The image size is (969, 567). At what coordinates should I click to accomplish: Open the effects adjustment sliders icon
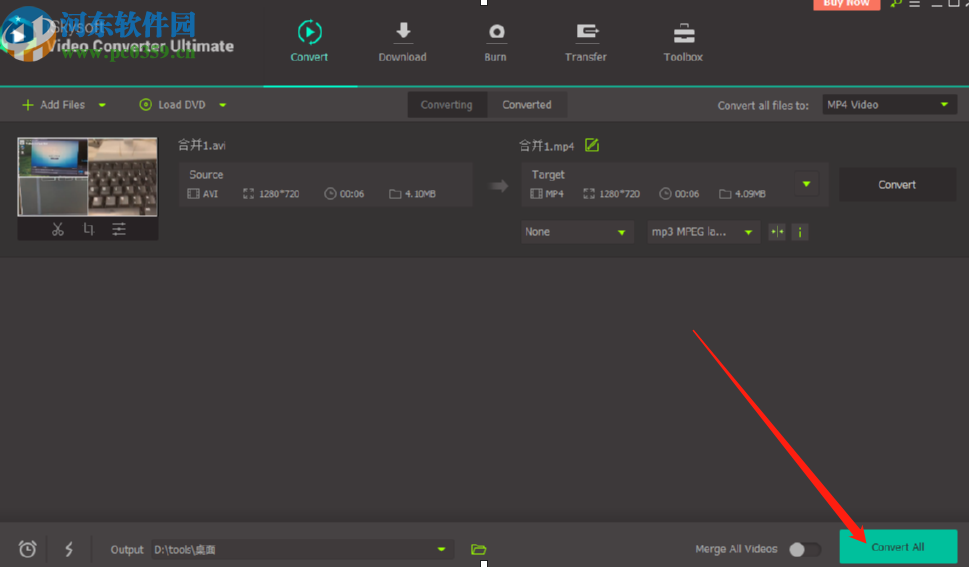tap(119, 229)
